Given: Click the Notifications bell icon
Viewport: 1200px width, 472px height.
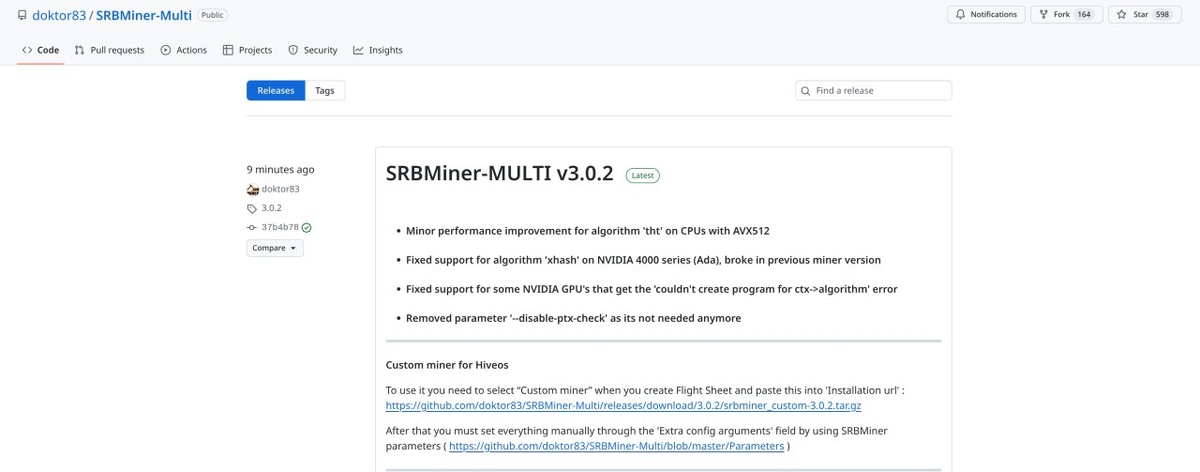Looking at the screenshot, I should (961, 15).
